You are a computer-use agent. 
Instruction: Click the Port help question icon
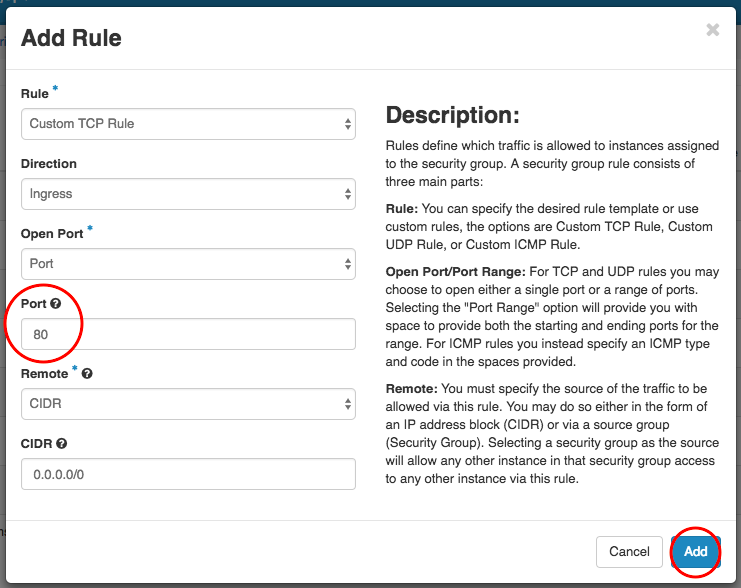tap(56, 304)
